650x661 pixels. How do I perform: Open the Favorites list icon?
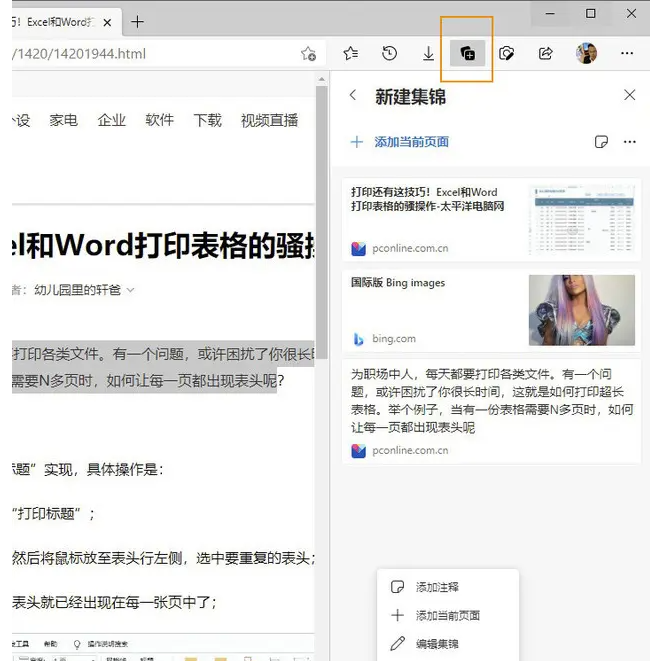click(351, 54)
